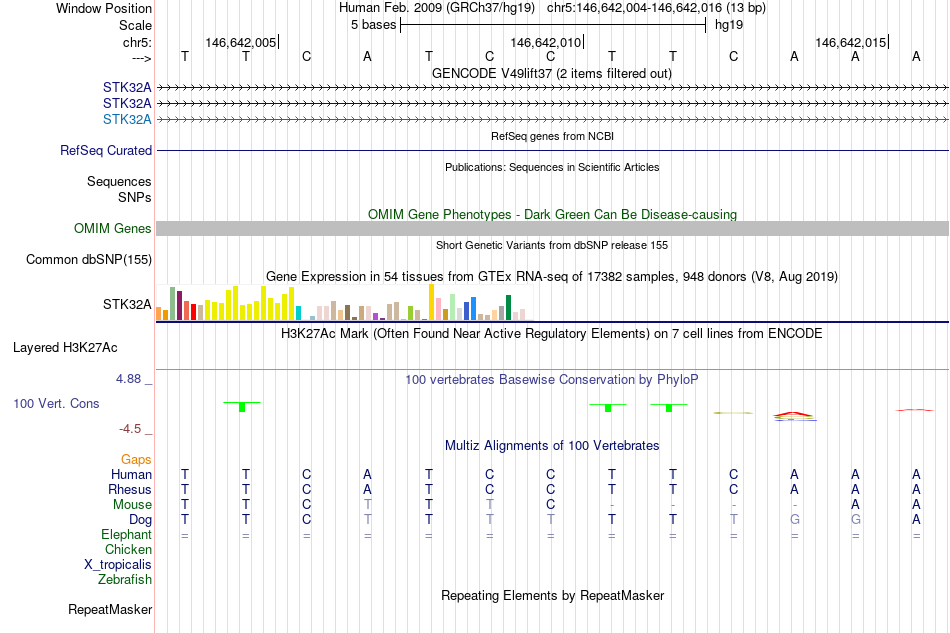Click the OMIM Genes track label
The image size is (950, 633).
point(112,228)
